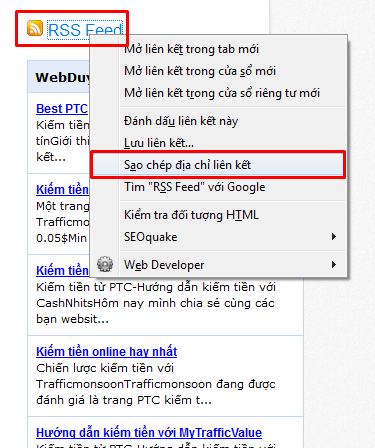Click text 'Chiến lược kiếm tiền với'

[x=105, y=368]
